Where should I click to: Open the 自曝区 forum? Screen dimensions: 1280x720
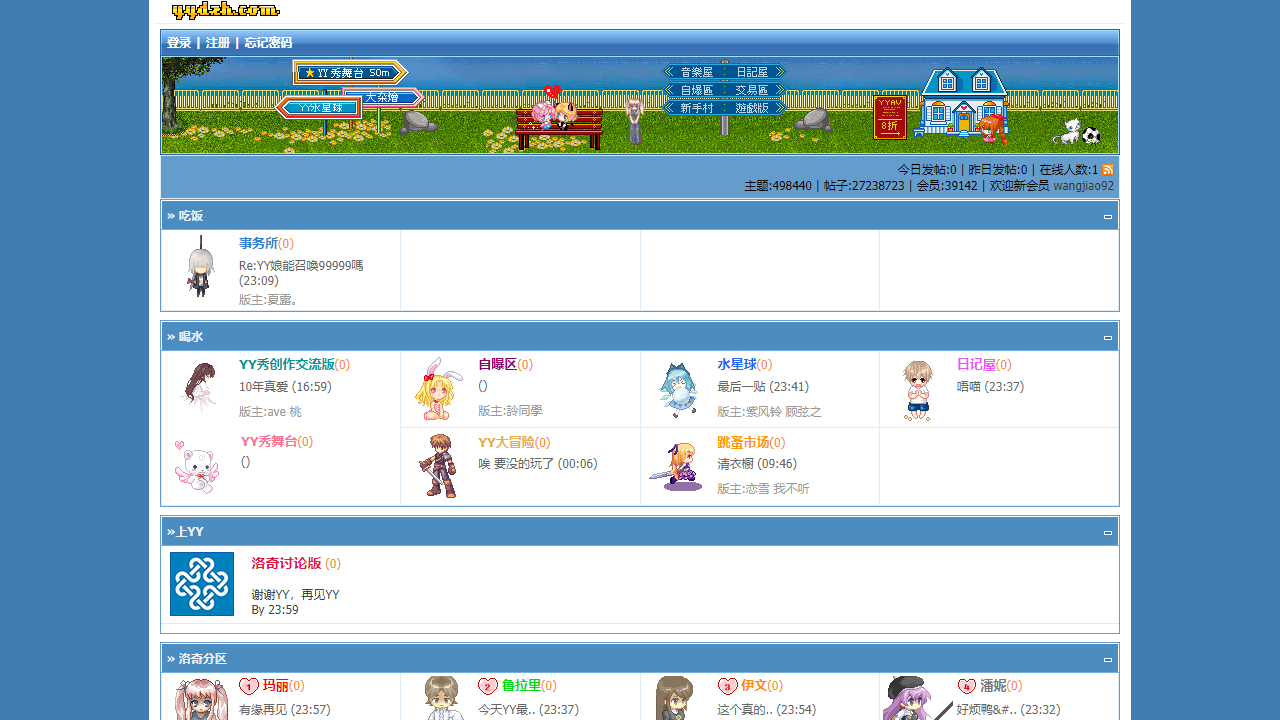pyautogui.click(x=497, y=364)
